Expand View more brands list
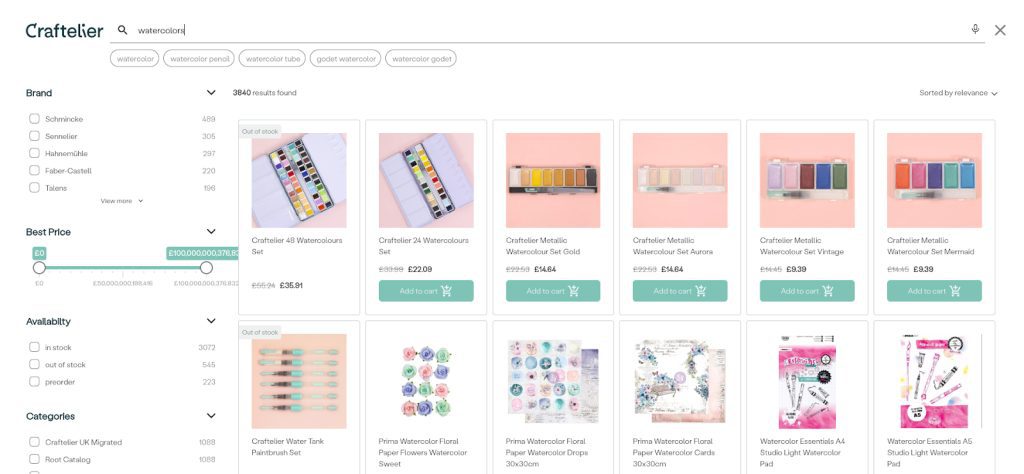 pyautogui.click(x=121, y=201)
